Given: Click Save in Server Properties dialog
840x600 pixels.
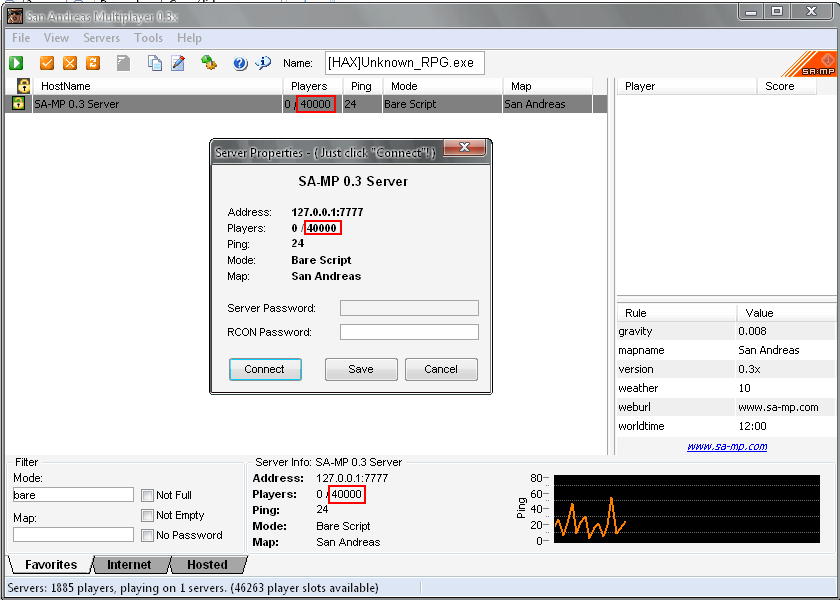Looking at the screenshot, I should click(361, 369).
